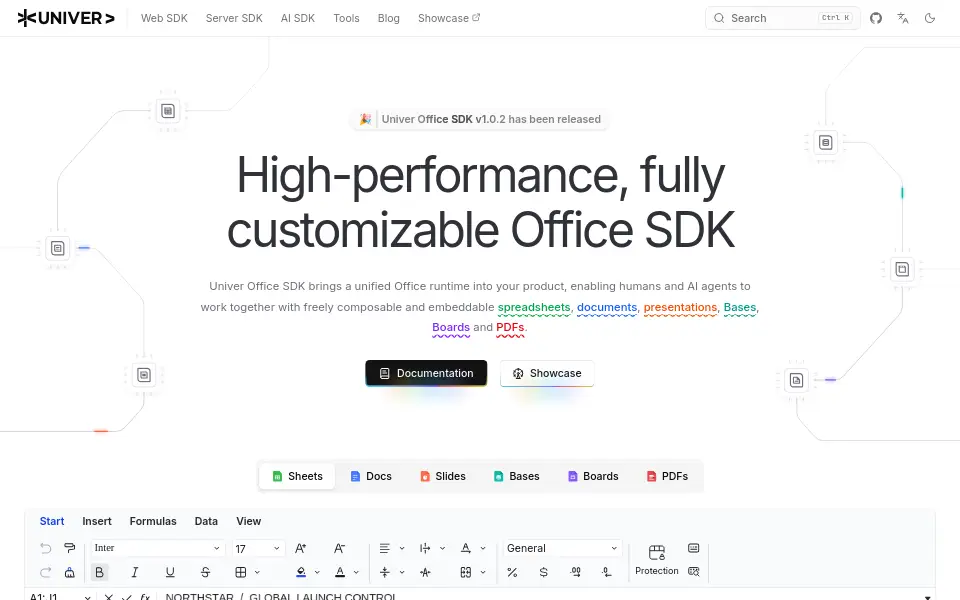This screenshot has width=960, height=600.
Task: Follow the presentations link
Action: [x=680, y=307]
